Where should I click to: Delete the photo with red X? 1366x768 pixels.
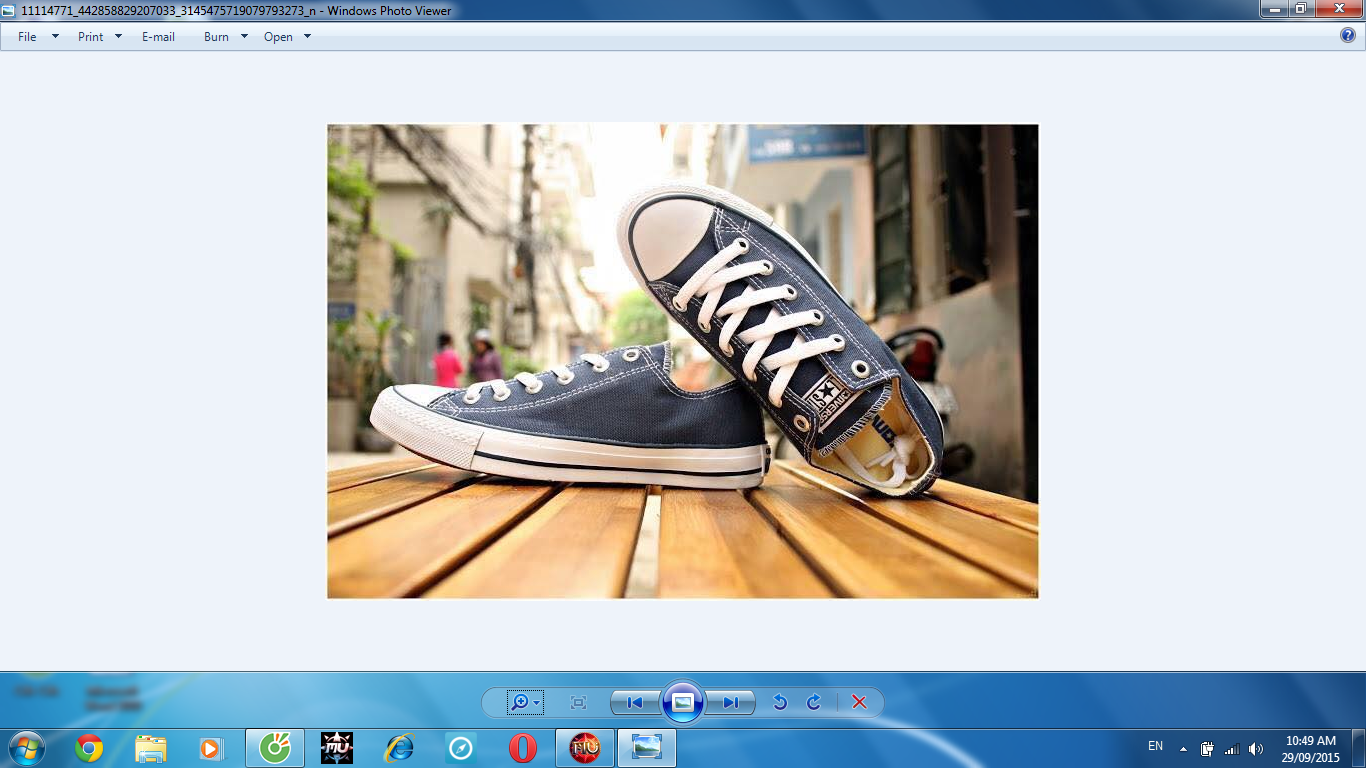point(859,702)
